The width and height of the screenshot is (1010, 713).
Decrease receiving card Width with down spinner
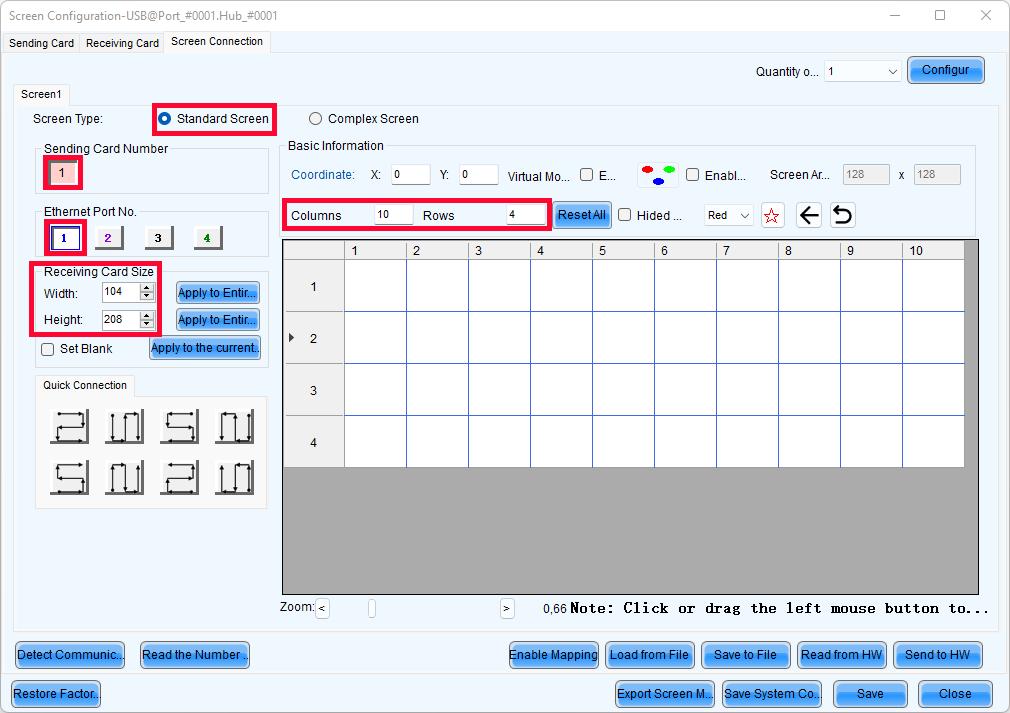pos(147,296)
